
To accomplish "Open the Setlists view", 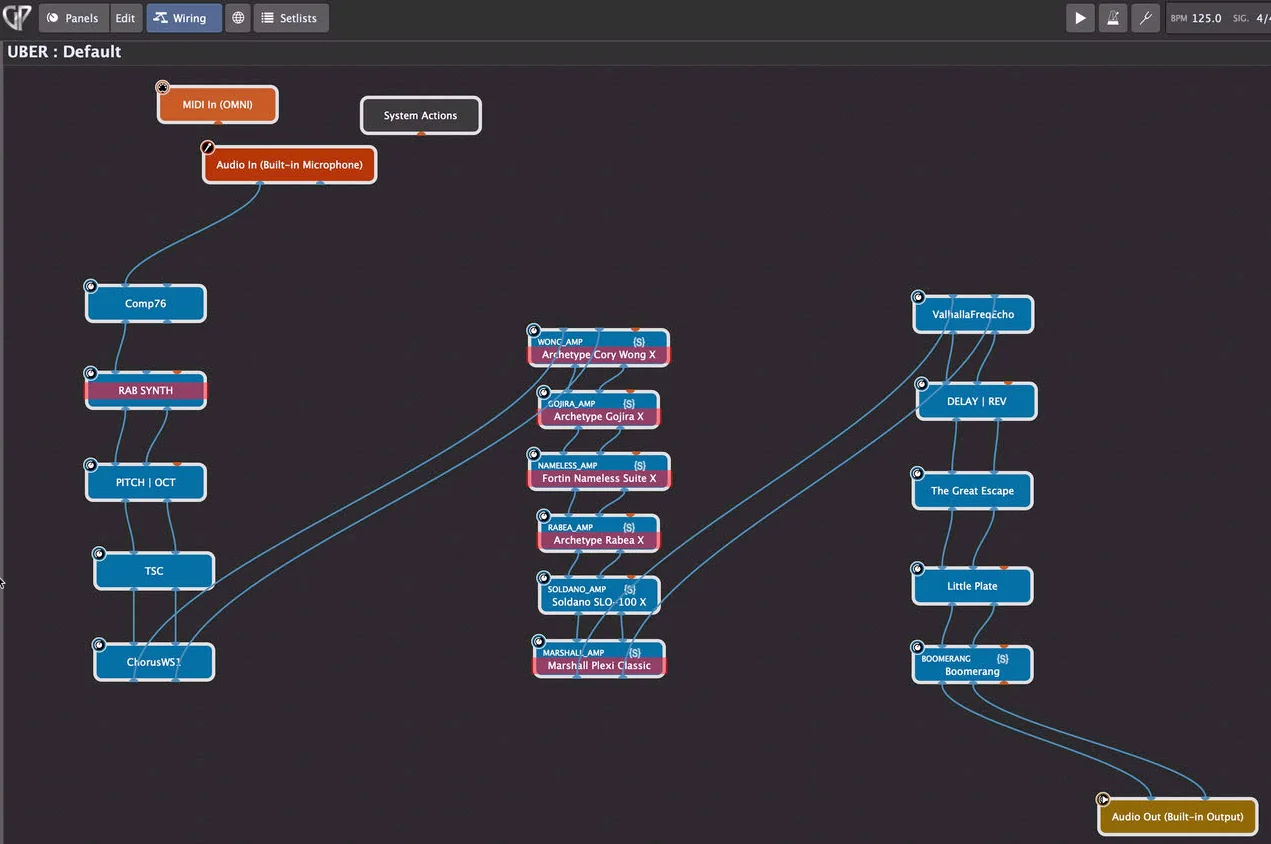I will (290, 18).
